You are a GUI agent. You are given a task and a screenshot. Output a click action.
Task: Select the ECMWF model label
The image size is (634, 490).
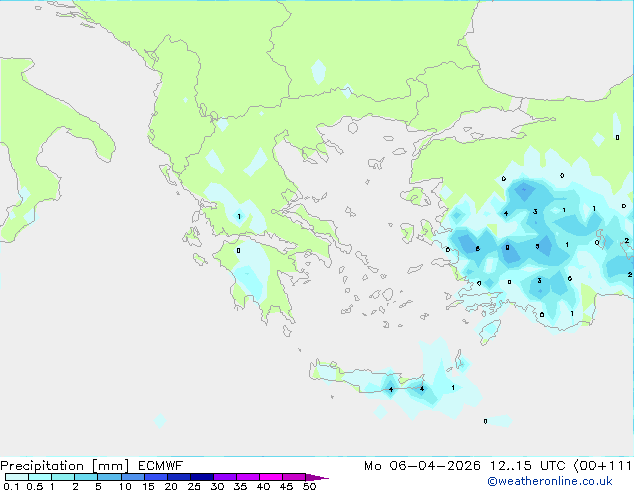click(x=161, y=466)
